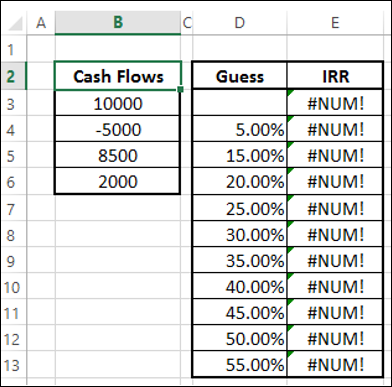
Task: Select the cell with value 8500
Action: (117, 155)
